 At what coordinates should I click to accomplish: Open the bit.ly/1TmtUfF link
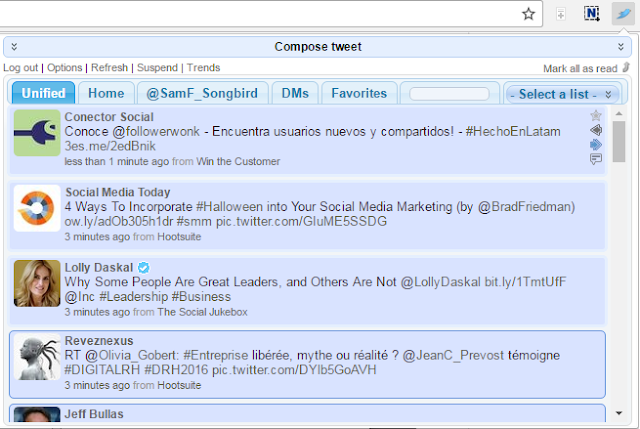pyautogui.click(x=525, y=282)
